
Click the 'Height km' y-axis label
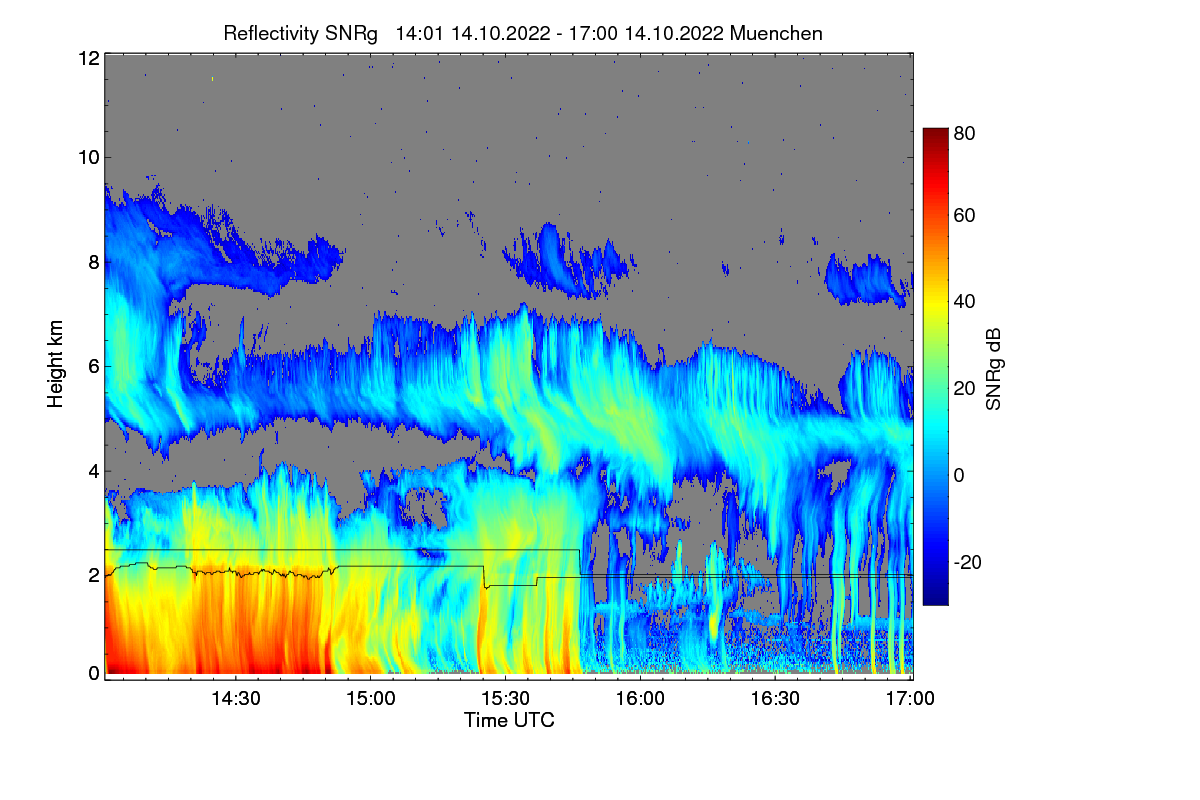(55, 366)
